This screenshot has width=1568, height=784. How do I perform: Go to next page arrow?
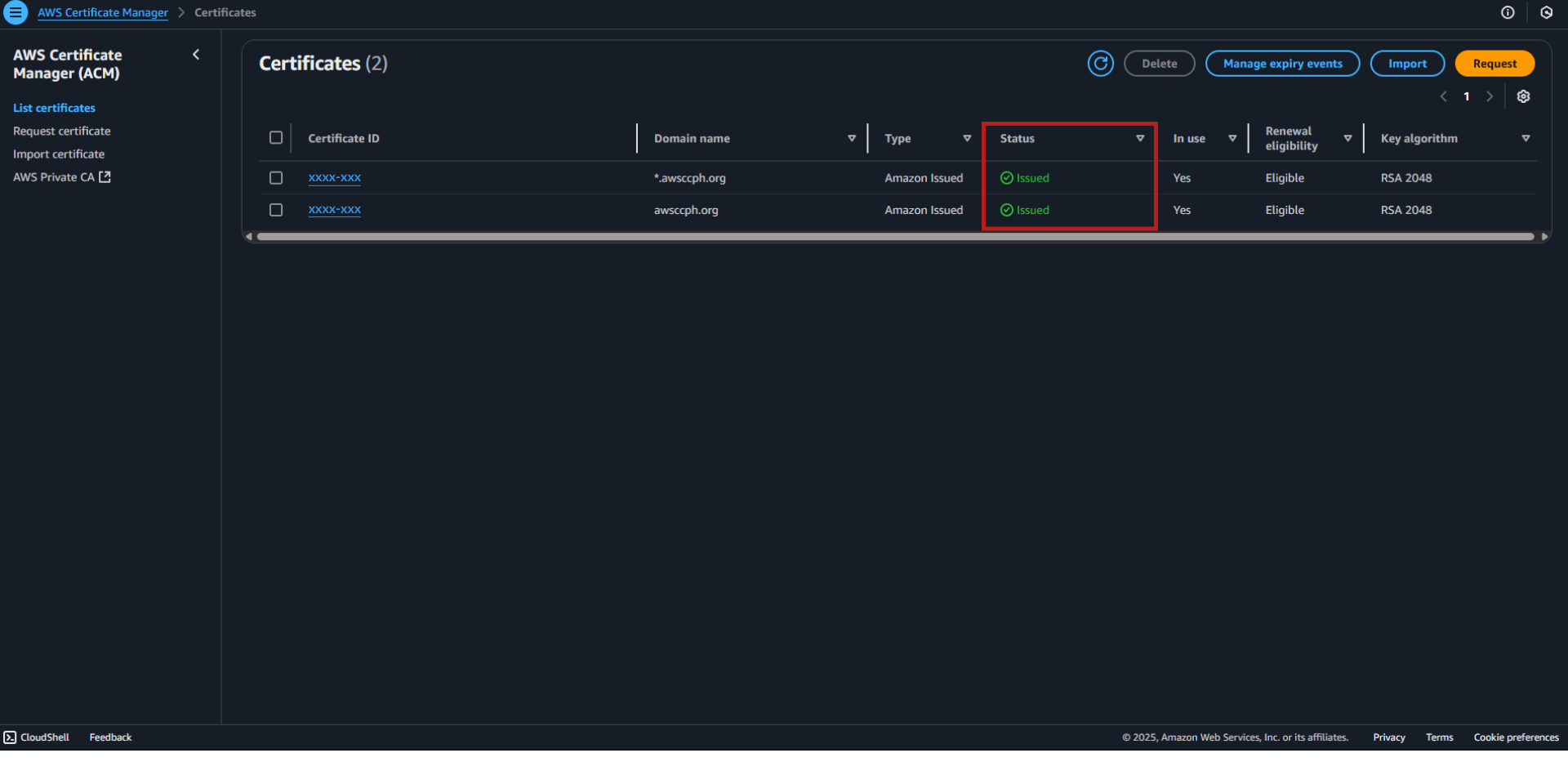click(1490, 96)
